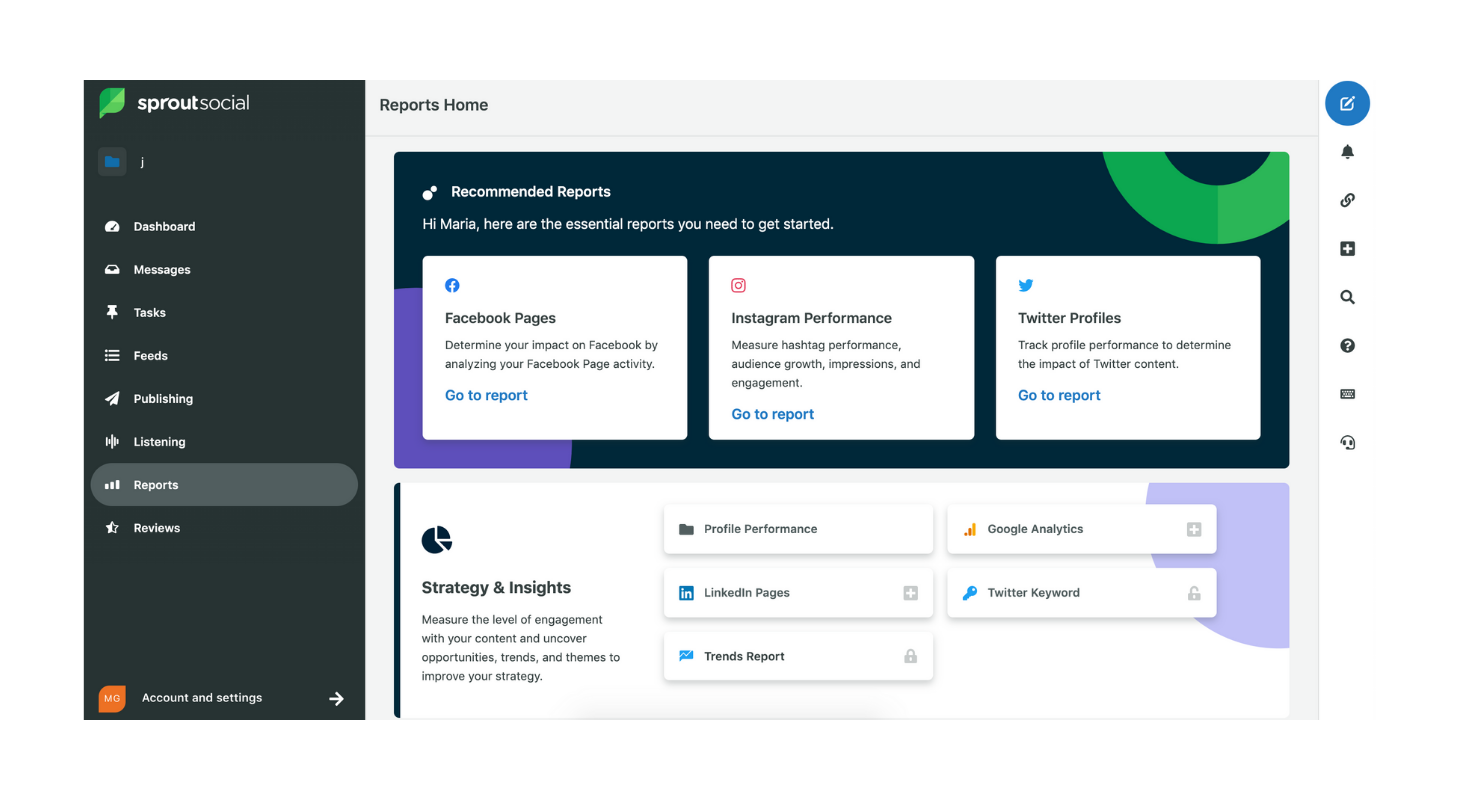This screenshot has height=800, width=1460.
Task: Open Google Analytics report
Action: [x=1082, y=529]
